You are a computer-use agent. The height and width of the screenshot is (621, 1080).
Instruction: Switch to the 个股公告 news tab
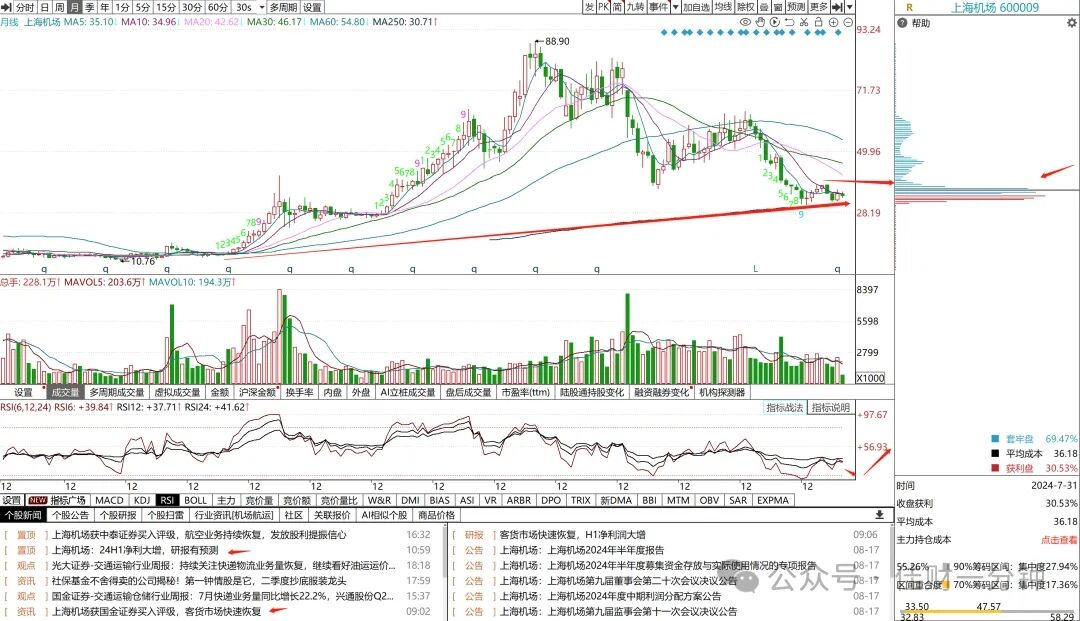pyautogui.click(x=70, y=515)
